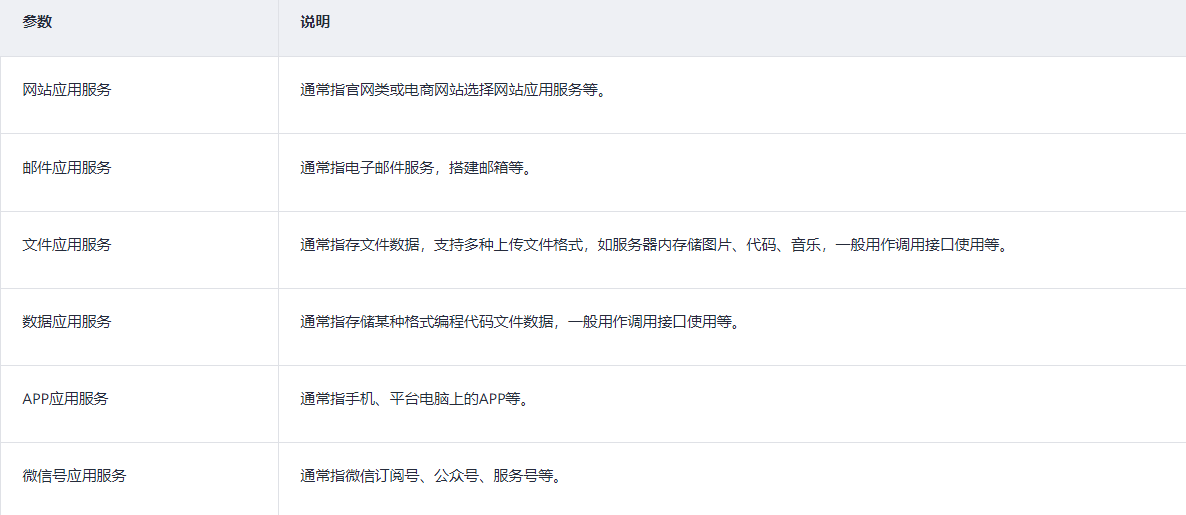Select the 数据应用服务 parameter cell

click(x=67, y=321)
